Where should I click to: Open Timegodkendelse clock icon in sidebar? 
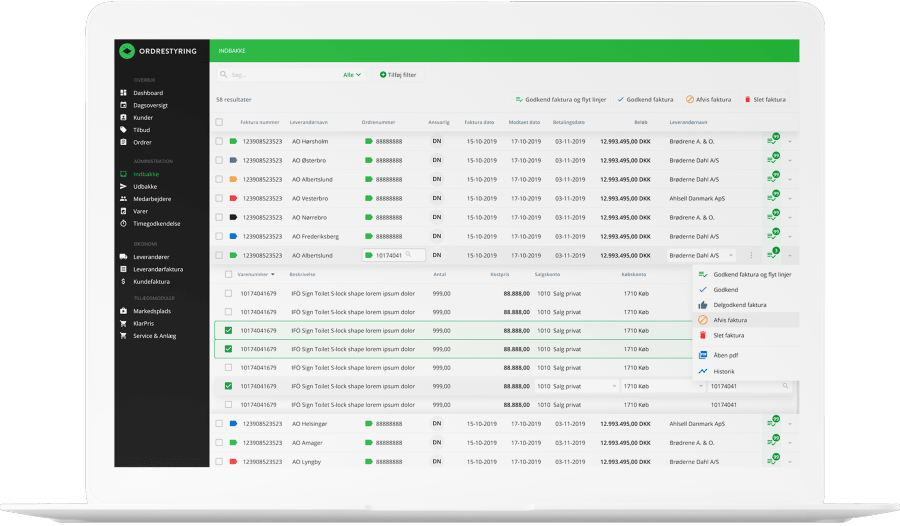point(123,223)
